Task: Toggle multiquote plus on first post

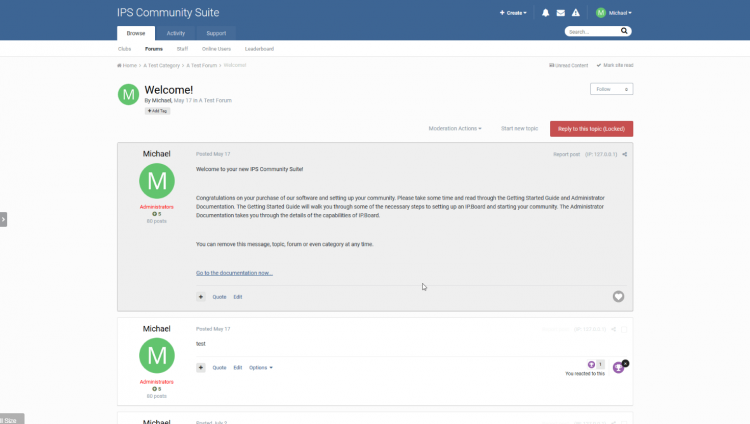Action: click(201, 297)
